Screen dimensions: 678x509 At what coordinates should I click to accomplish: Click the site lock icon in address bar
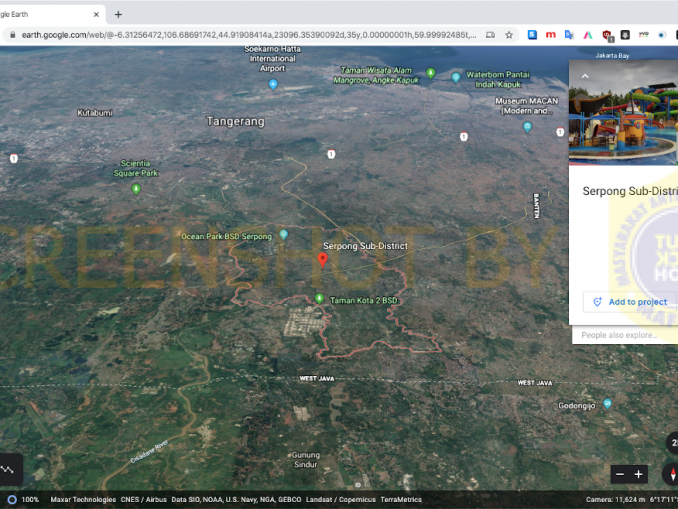13,35
